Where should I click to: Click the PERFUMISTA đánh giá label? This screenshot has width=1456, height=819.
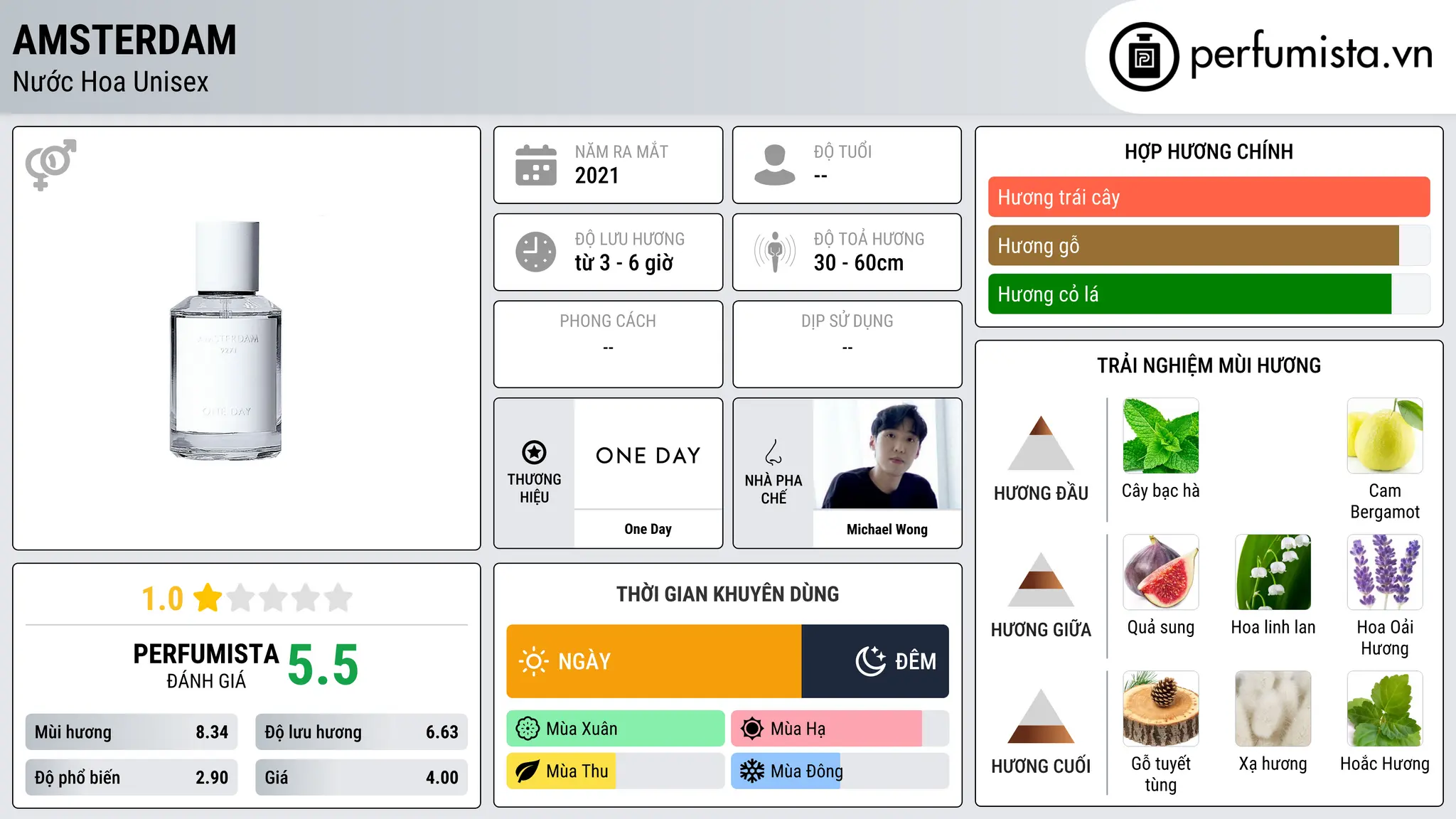(206, 665)
